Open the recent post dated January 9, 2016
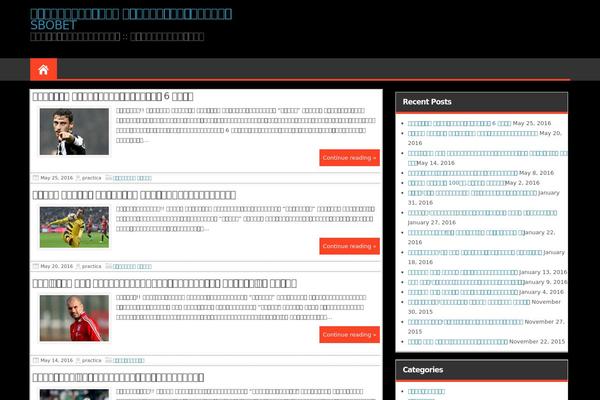The image size is (600, 400). 465,282
